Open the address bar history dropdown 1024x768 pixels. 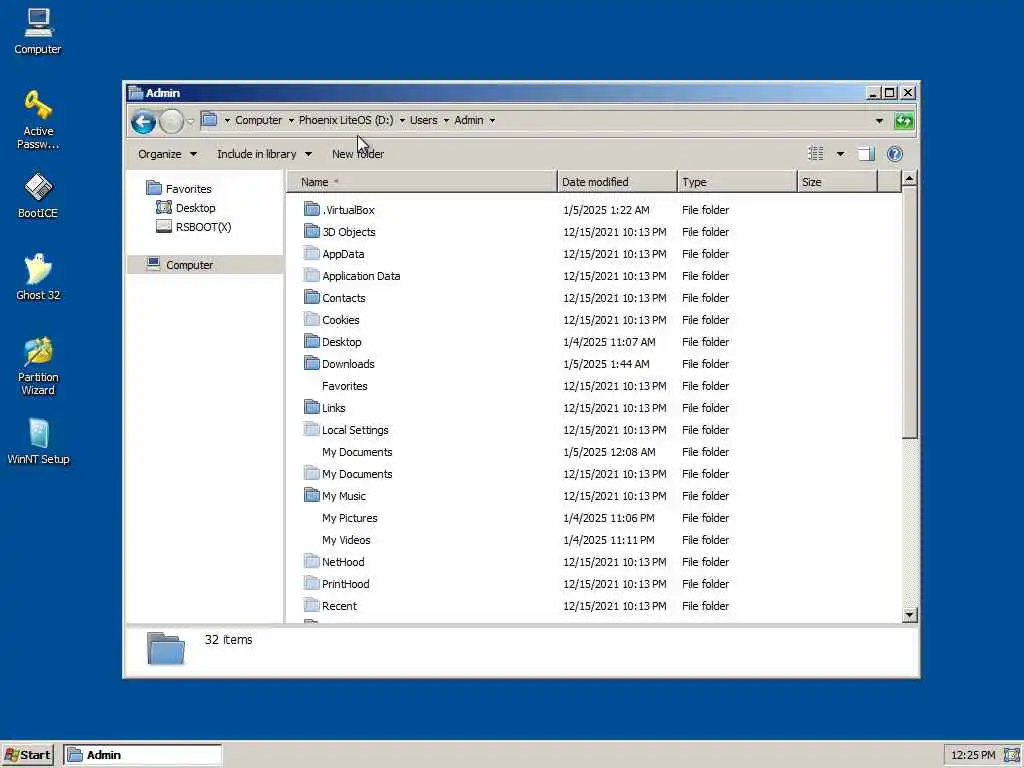coord(879,121)
